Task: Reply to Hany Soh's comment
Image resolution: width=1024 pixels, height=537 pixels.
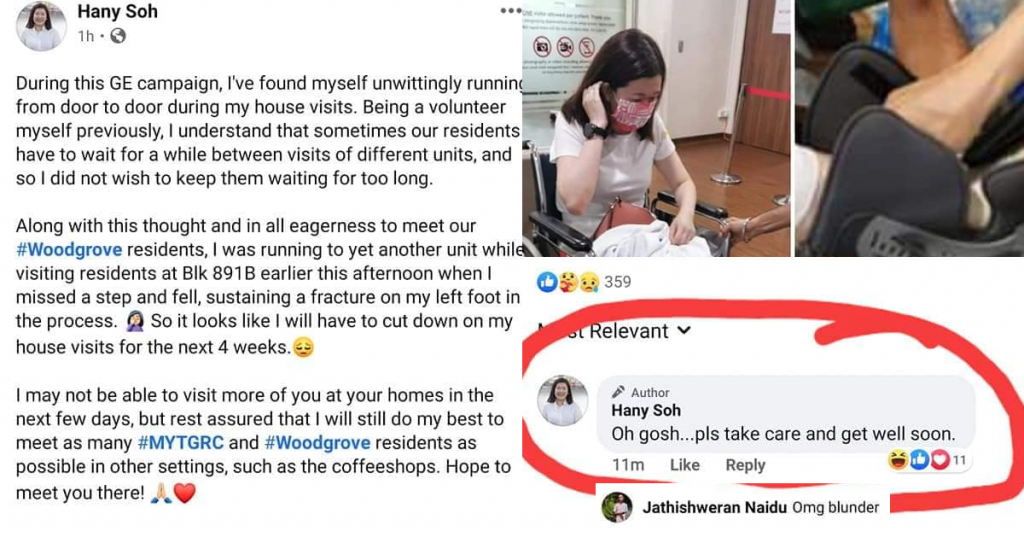Action: 745,464
